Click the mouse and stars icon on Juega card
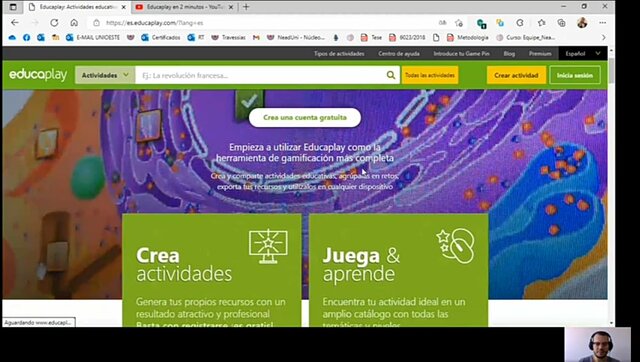Image resolution: width=640 pixels, height=362 pixels. click(x=455, y=246)
